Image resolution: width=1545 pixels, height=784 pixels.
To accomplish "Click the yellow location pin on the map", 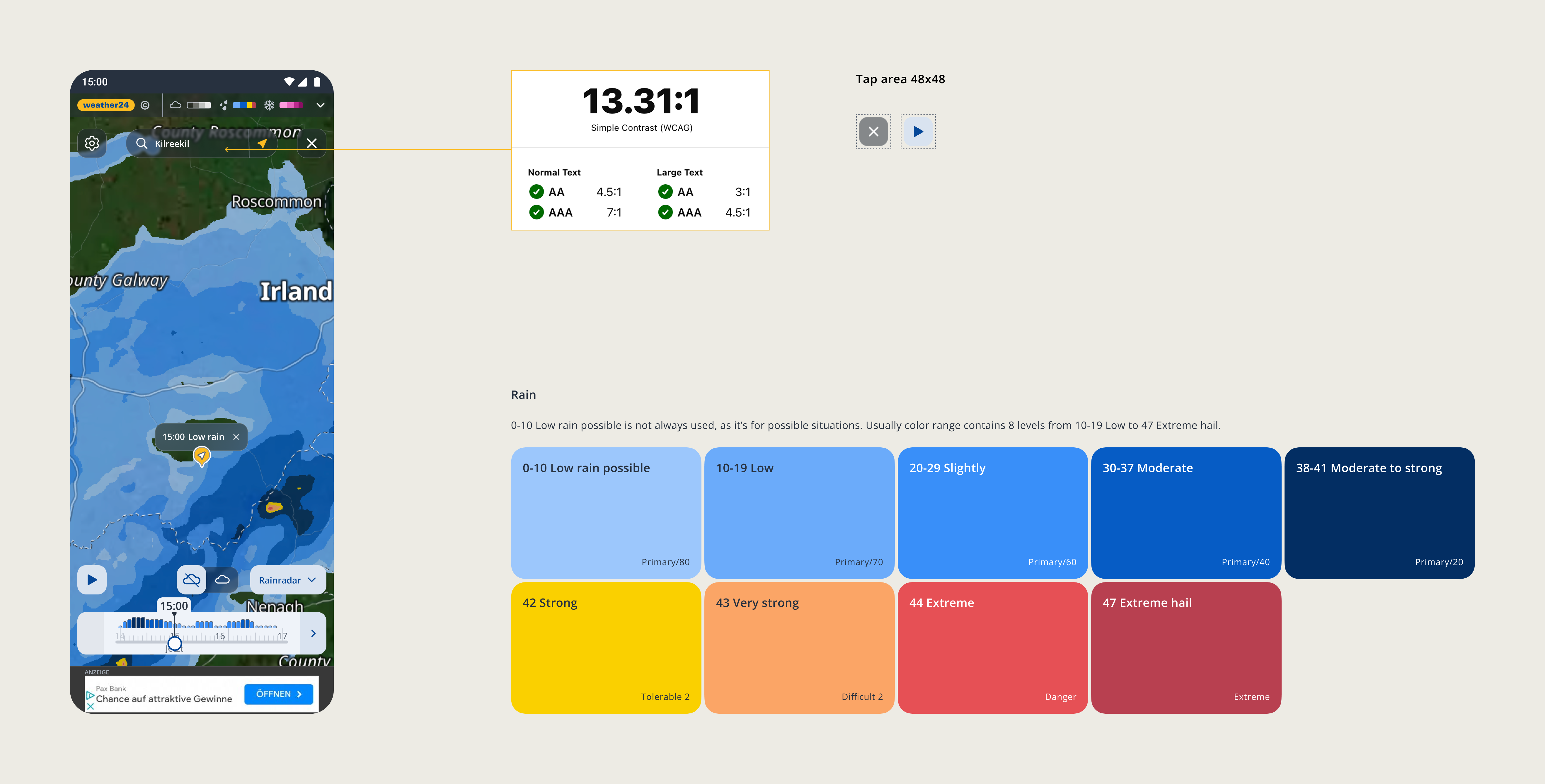I will [202, 456].
